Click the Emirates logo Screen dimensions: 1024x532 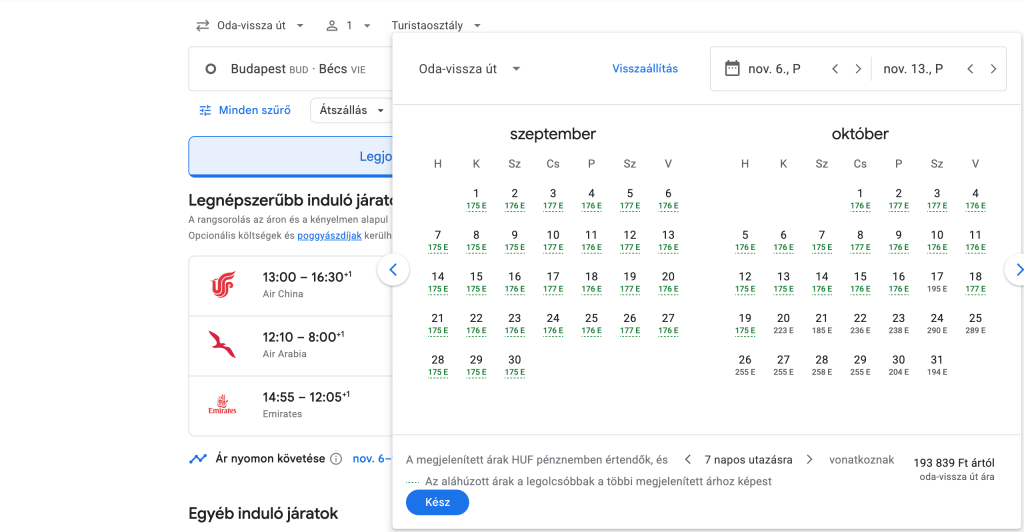point(222,404)
